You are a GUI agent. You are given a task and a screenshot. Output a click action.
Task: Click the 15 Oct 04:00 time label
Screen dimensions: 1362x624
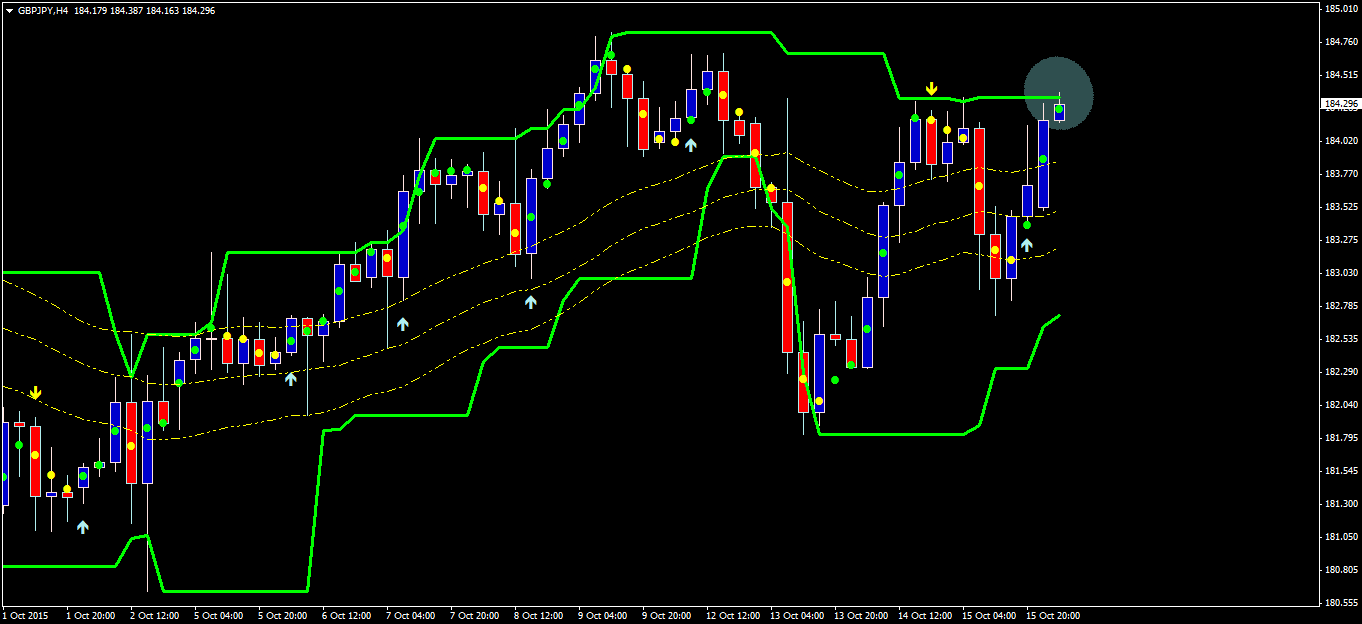(x=989, y=616)
